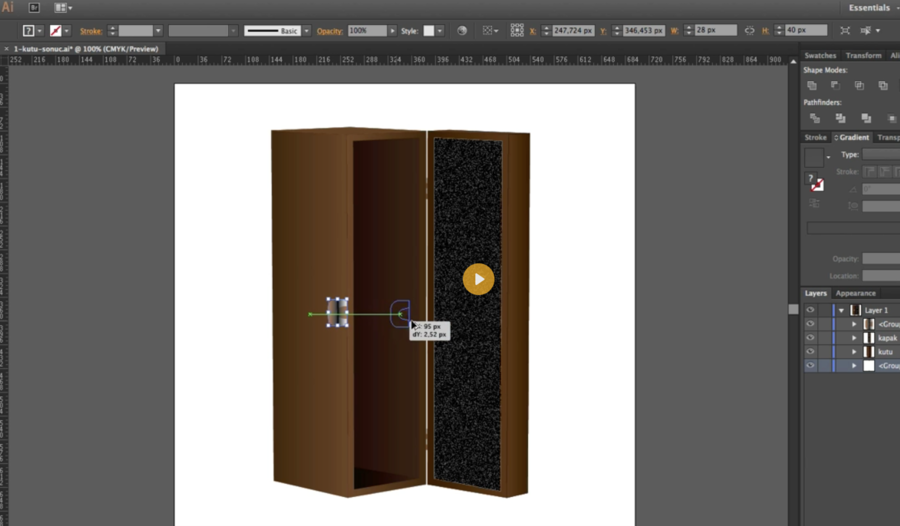Click the Gradient panel fill/stroke swatch
Image resolution: width=900 pixels, height=526 pixels.
pyautogui.click(x=814, y=181)
